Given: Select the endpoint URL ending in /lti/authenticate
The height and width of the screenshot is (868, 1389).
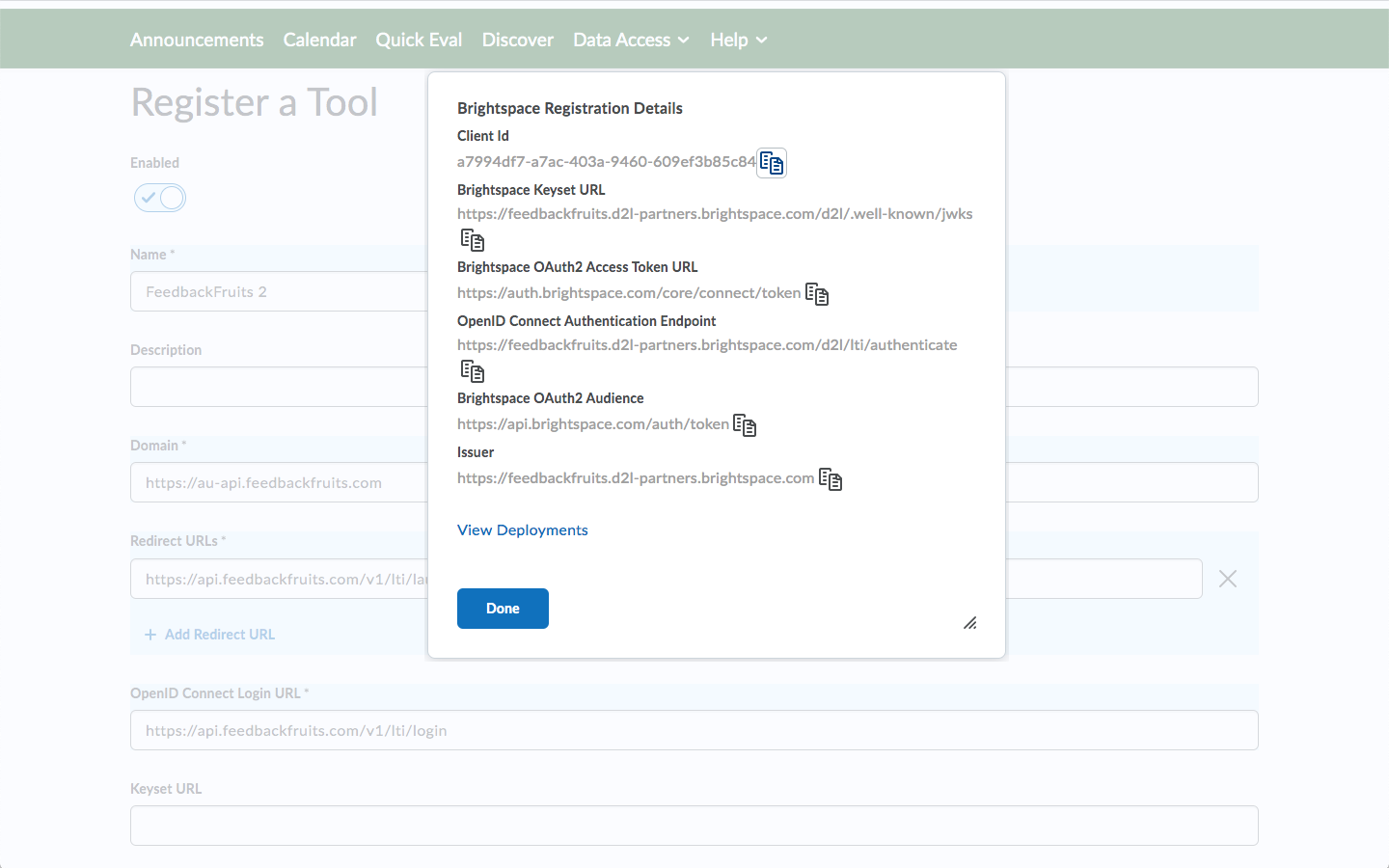Looking at the screenshot, I should point(707,345).
